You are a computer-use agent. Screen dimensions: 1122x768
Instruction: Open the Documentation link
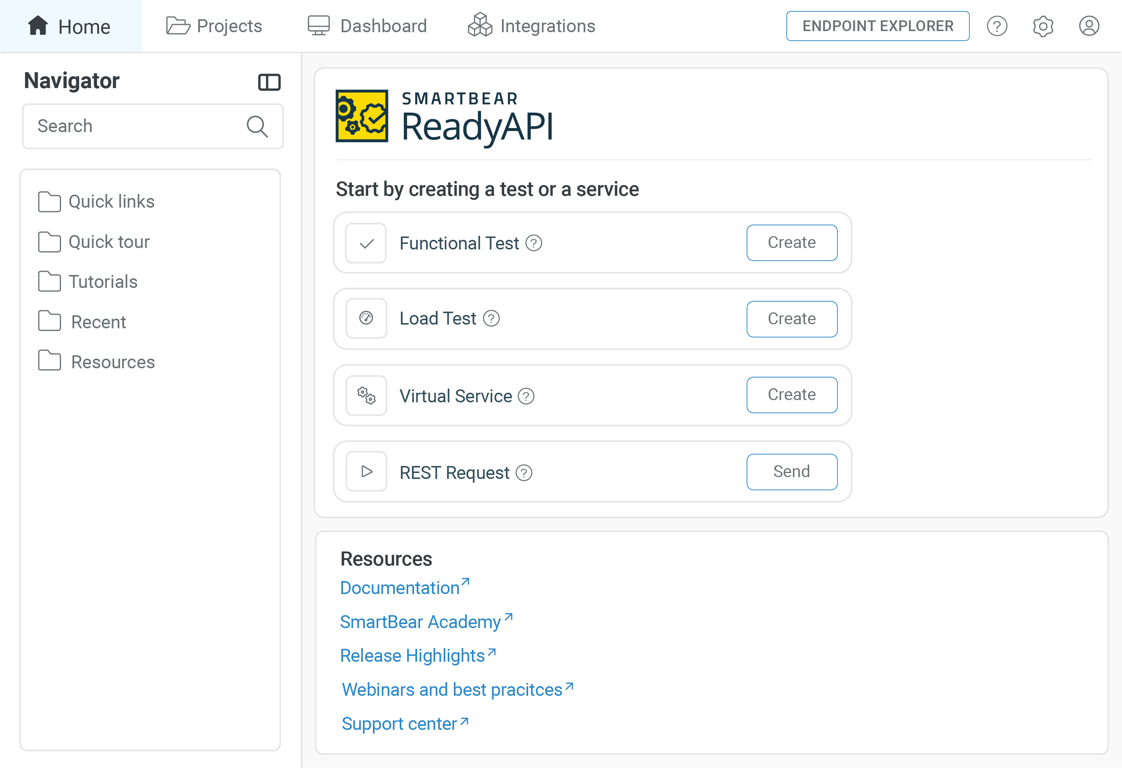pyautogui.click(x=399, y=587)
